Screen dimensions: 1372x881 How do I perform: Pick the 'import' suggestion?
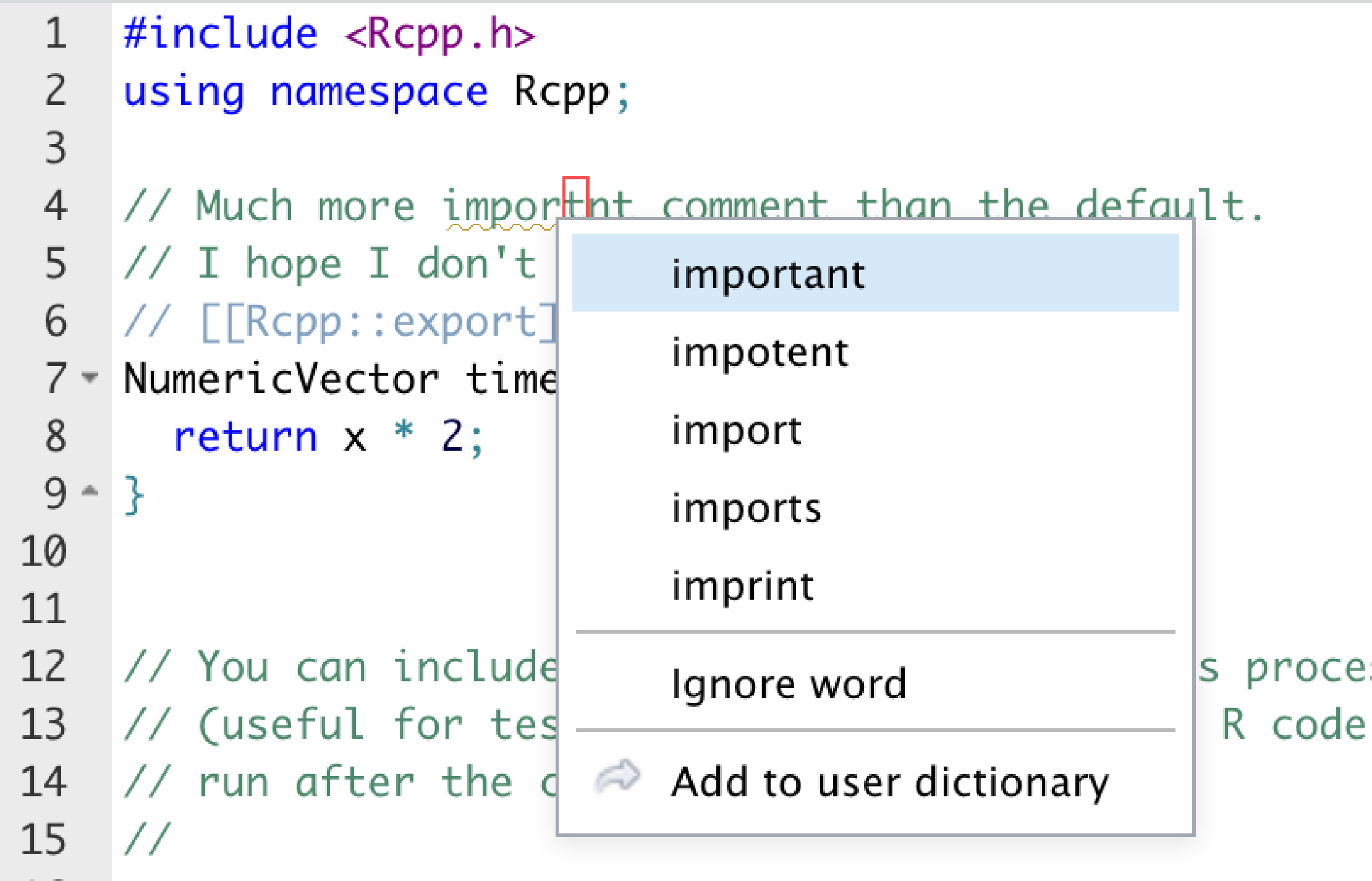[x=737, y=430]
